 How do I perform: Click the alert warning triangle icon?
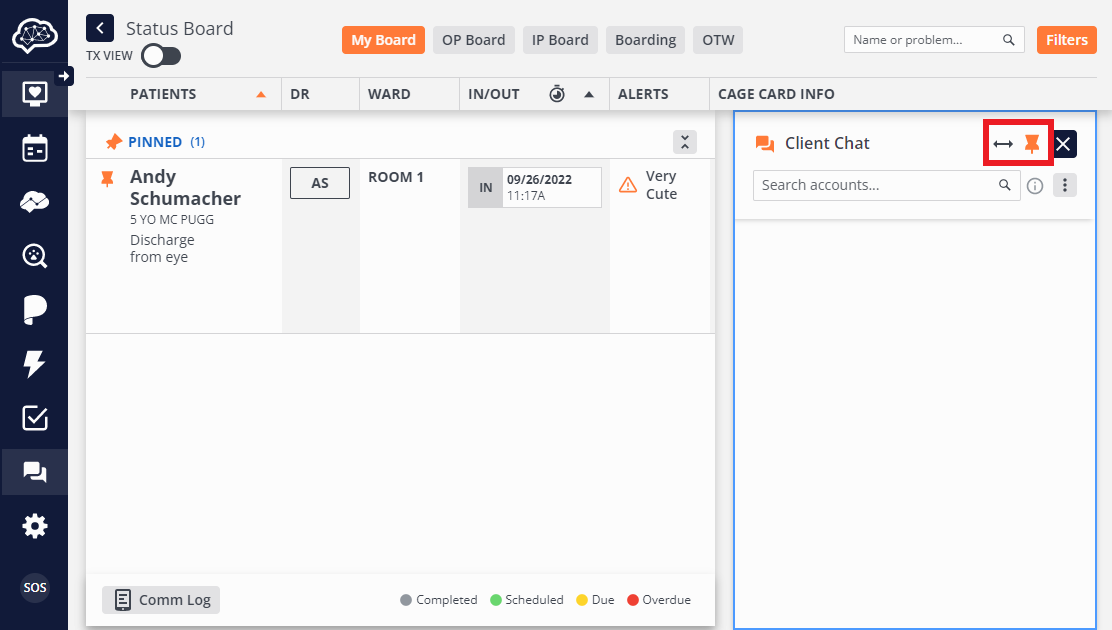[x=628, y=185]
